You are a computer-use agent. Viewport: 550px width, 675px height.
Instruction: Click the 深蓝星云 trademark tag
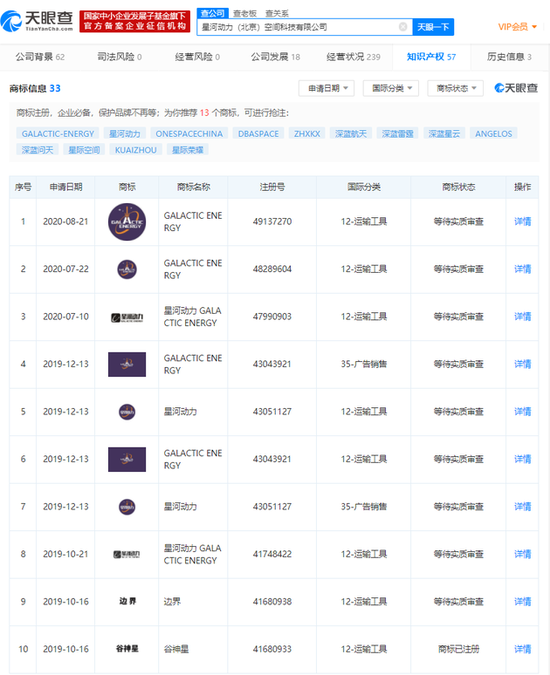444,134
